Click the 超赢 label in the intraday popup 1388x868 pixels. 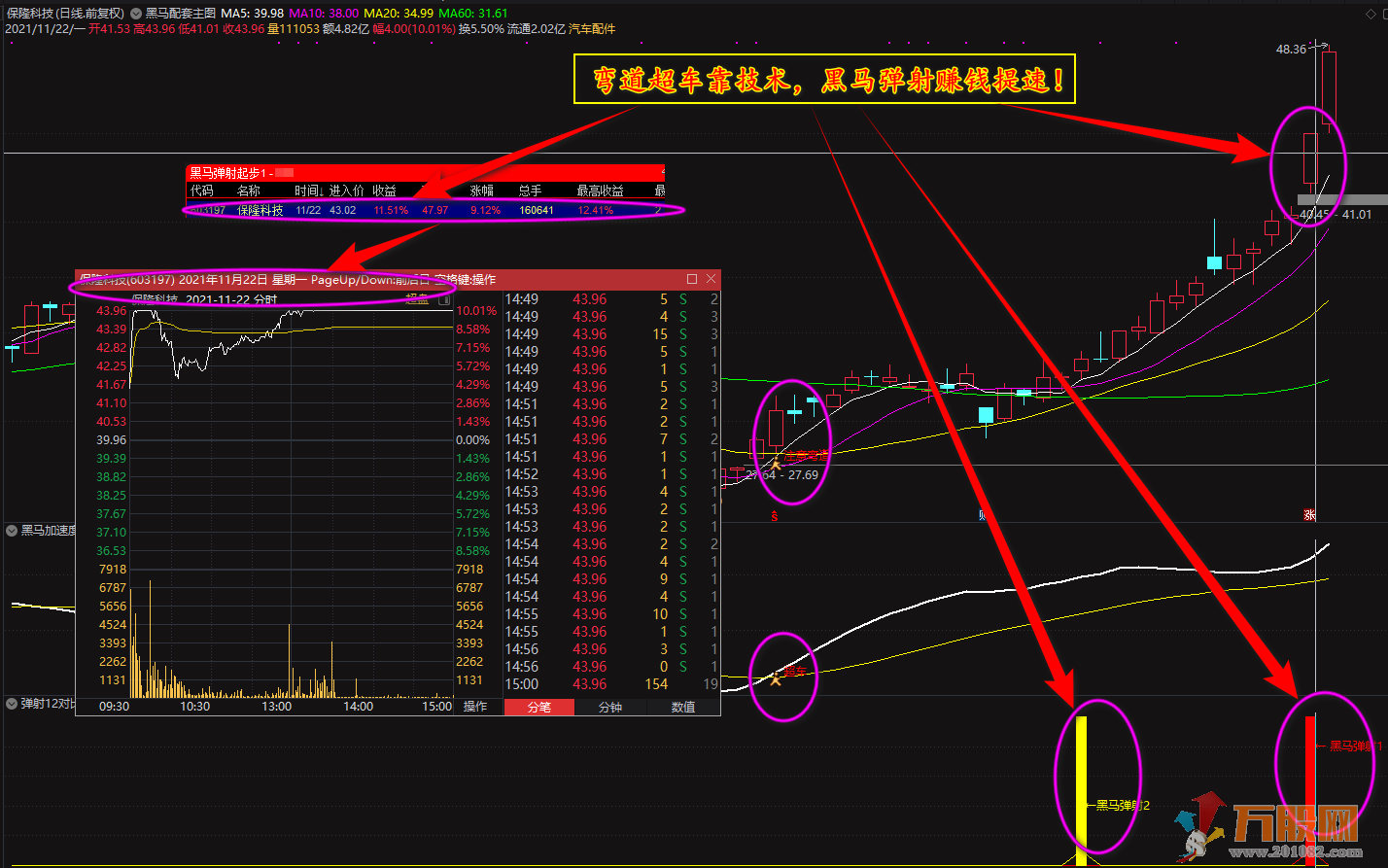(x=417, y=300)
